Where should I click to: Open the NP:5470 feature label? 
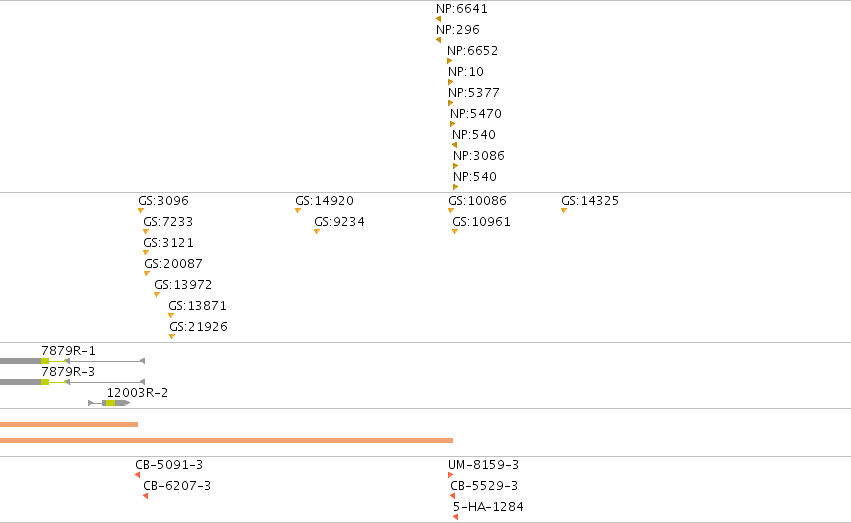point(476,114)
